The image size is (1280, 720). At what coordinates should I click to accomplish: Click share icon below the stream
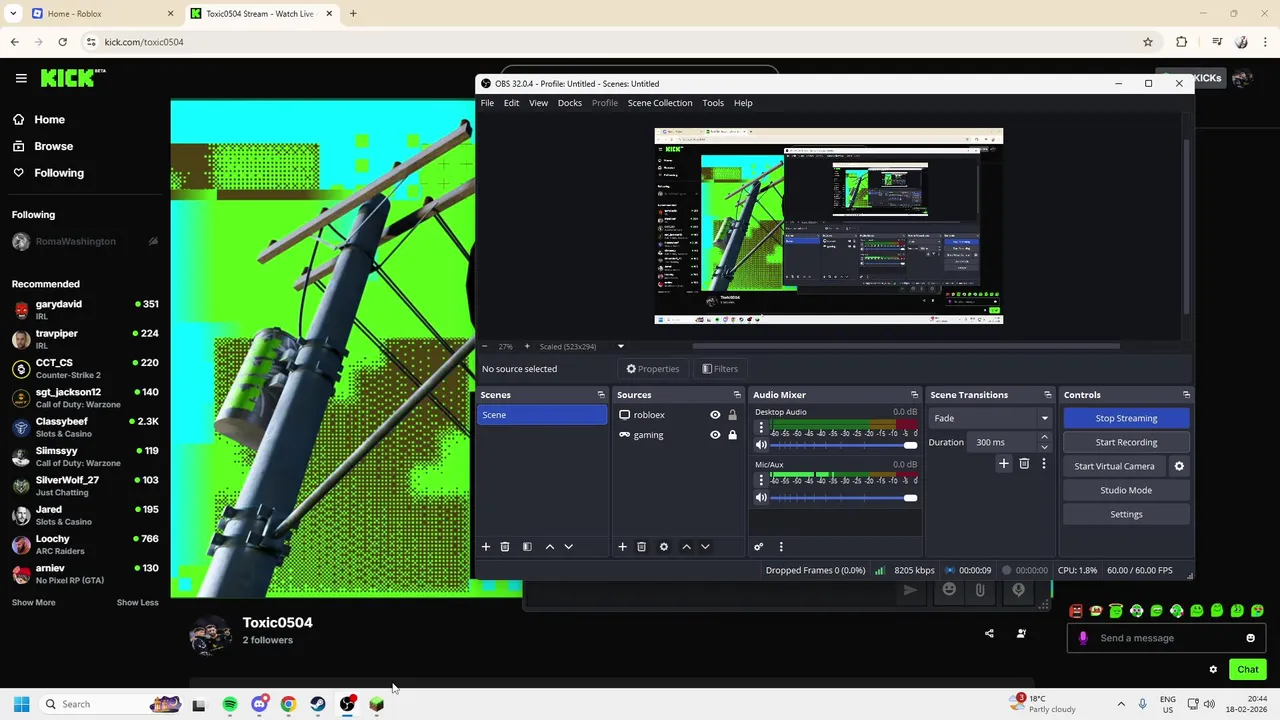989,633
